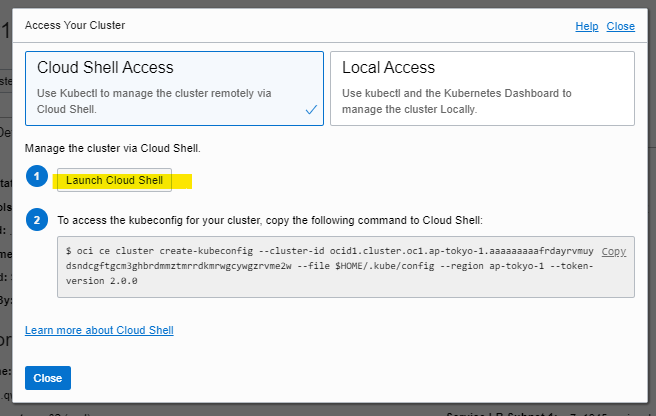Copy the create-kubeconfig command
The image size is (656, 416).
pos(614,251)
